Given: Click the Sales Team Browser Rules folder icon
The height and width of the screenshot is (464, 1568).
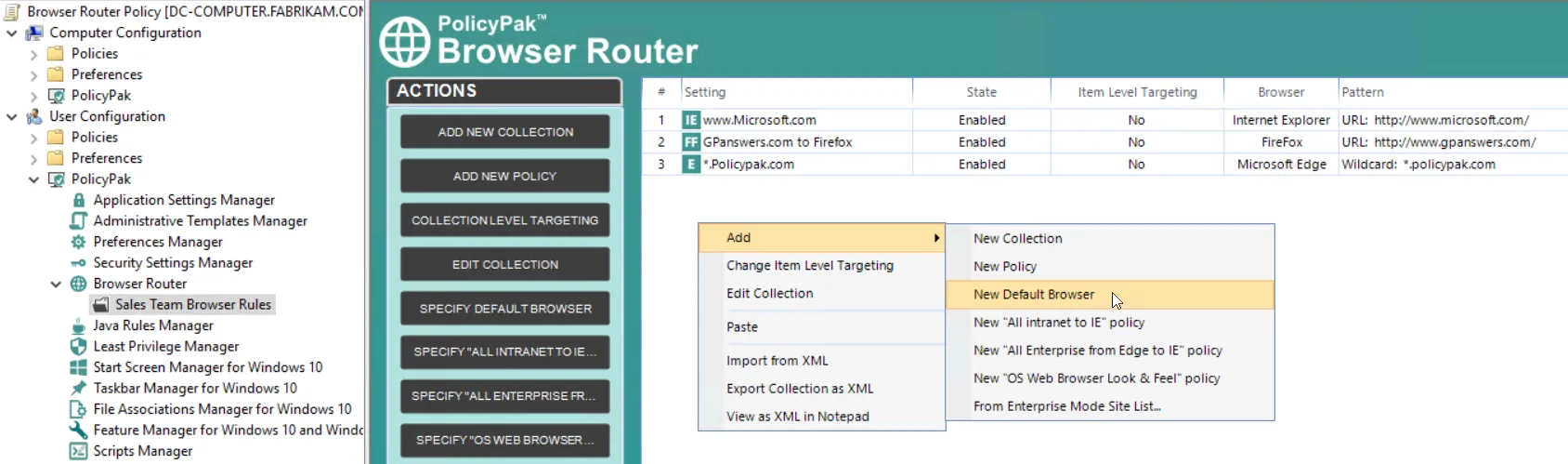Looking at the screenshot, I should (x=101, y=305).
